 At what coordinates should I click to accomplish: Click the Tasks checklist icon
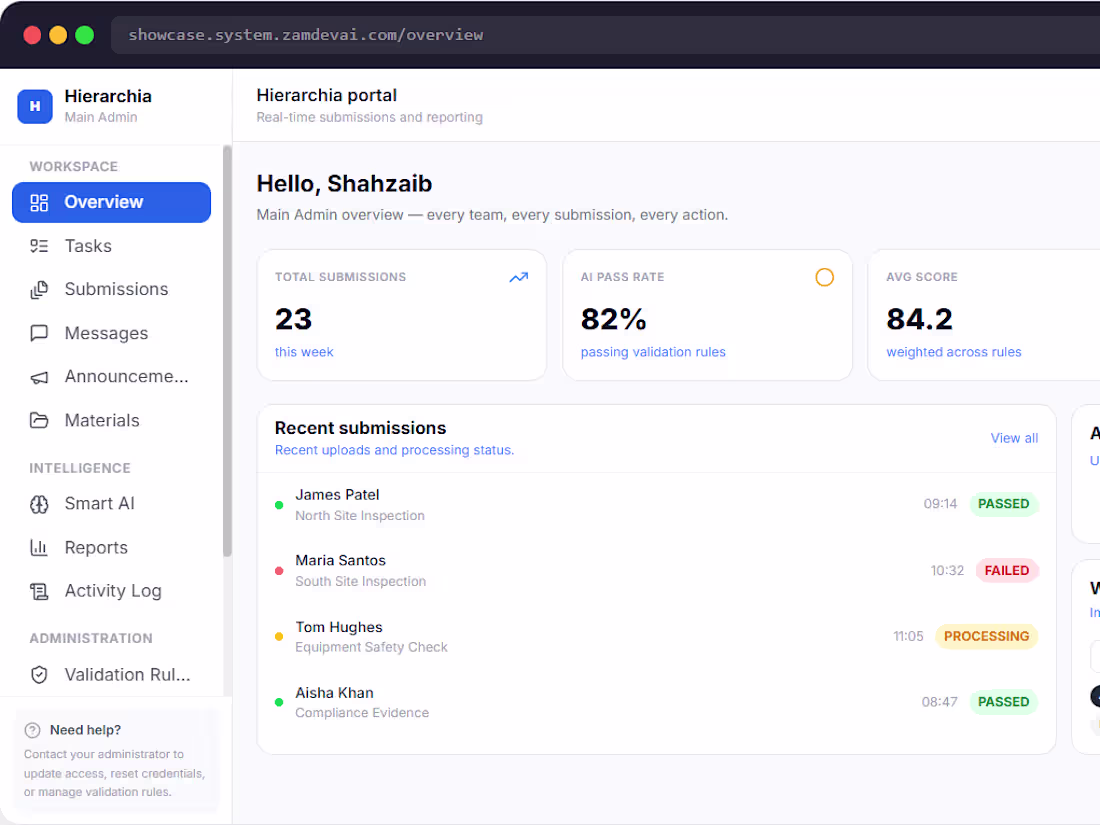(39, 246)
